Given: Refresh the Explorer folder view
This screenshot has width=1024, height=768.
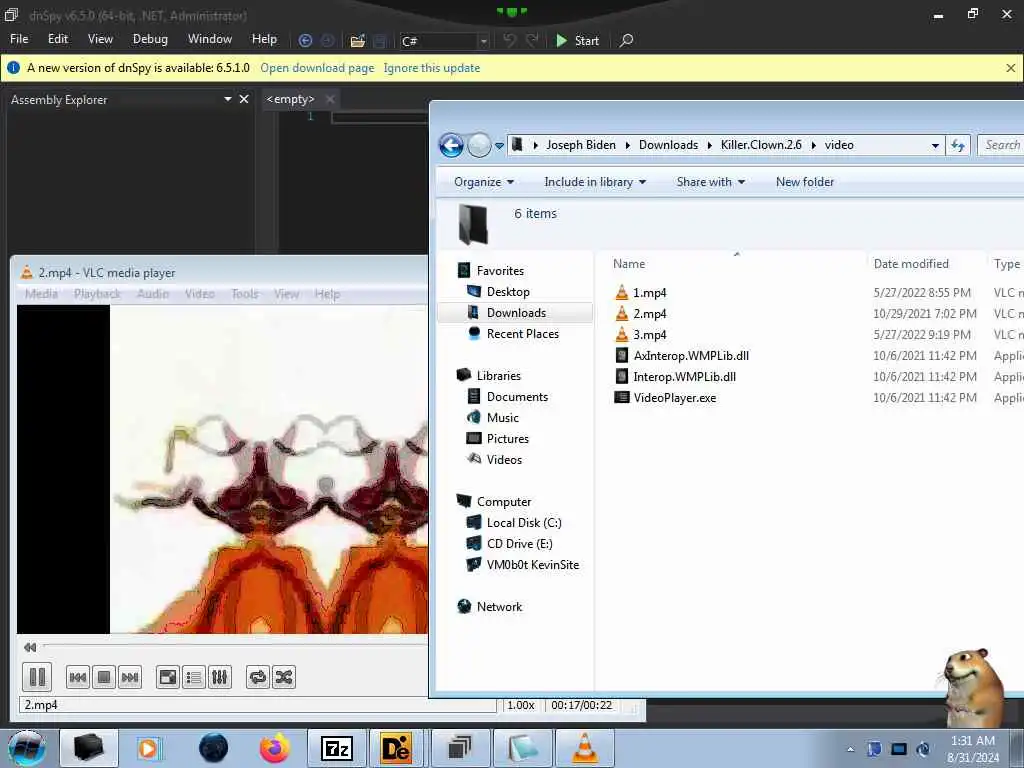Looking at the screenshot, I should pyautogui.click(x=958, y=146).
